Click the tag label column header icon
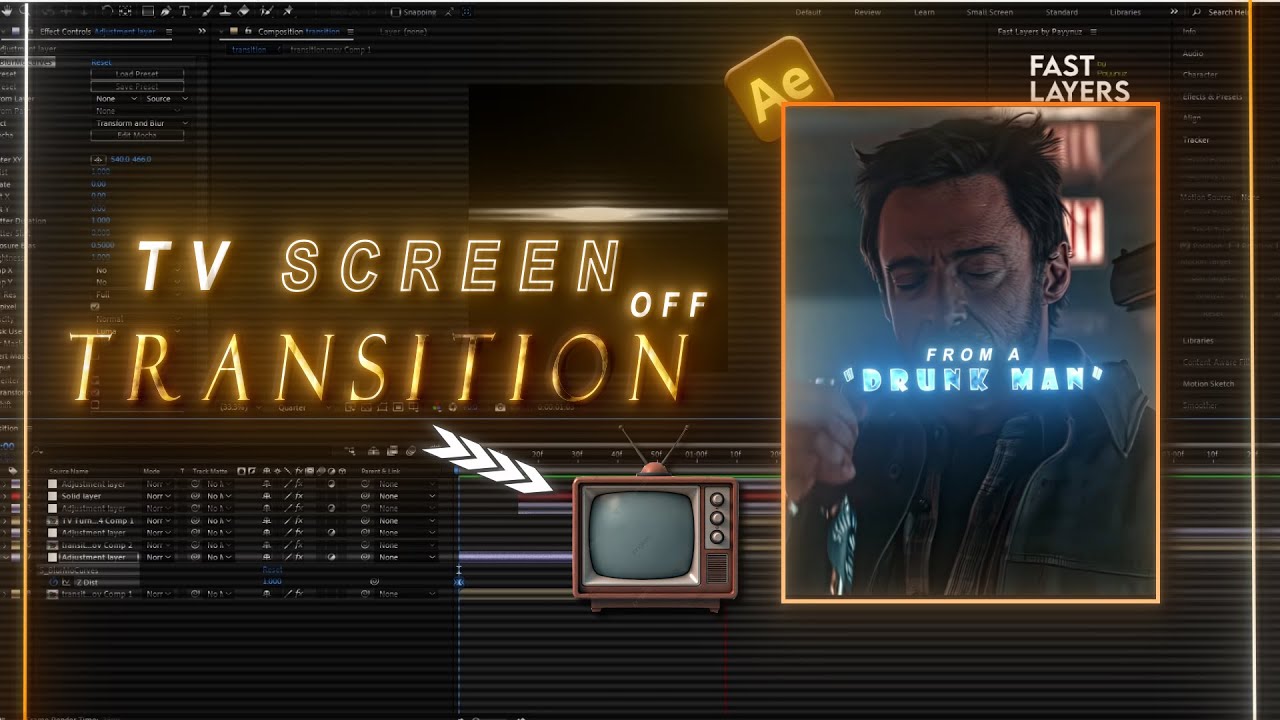Viewport: 1280px width, 720px height. (x=13, y=471)
